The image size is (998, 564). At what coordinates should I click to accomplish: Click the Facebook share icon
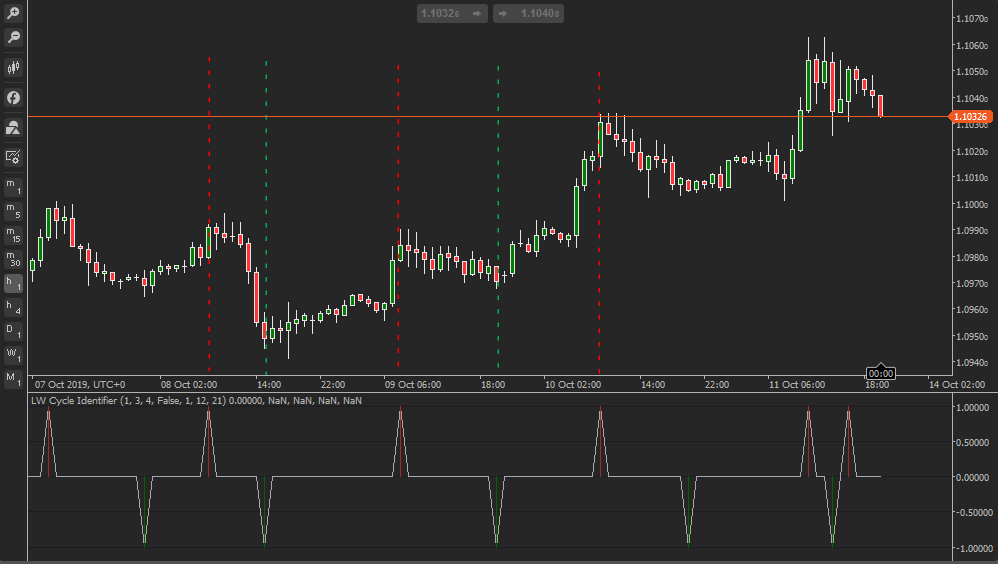pos(13,98)
